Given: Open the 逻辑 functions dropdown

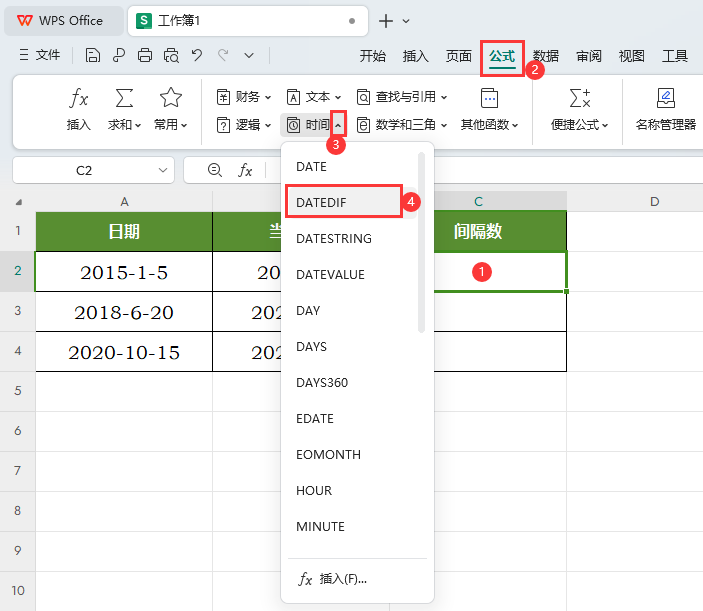Looking at the screenshot, I should (244, 125).
